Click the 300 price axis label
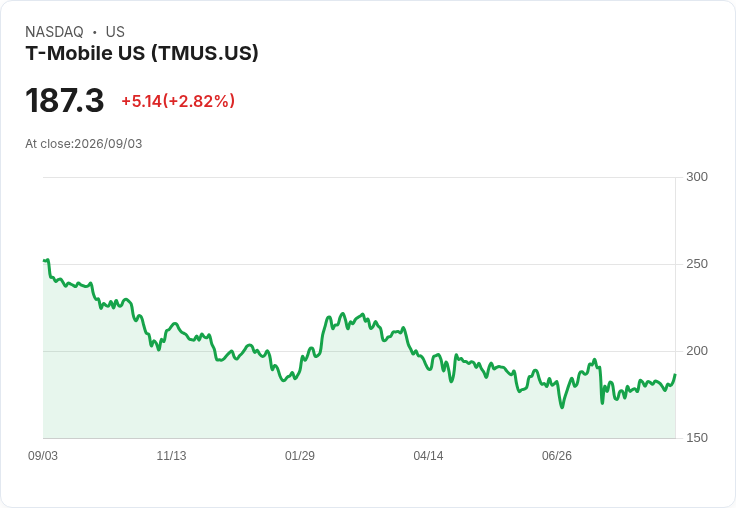Image resolution: width=736 pixels, height=508 pixels. click(x=697, y=177)
